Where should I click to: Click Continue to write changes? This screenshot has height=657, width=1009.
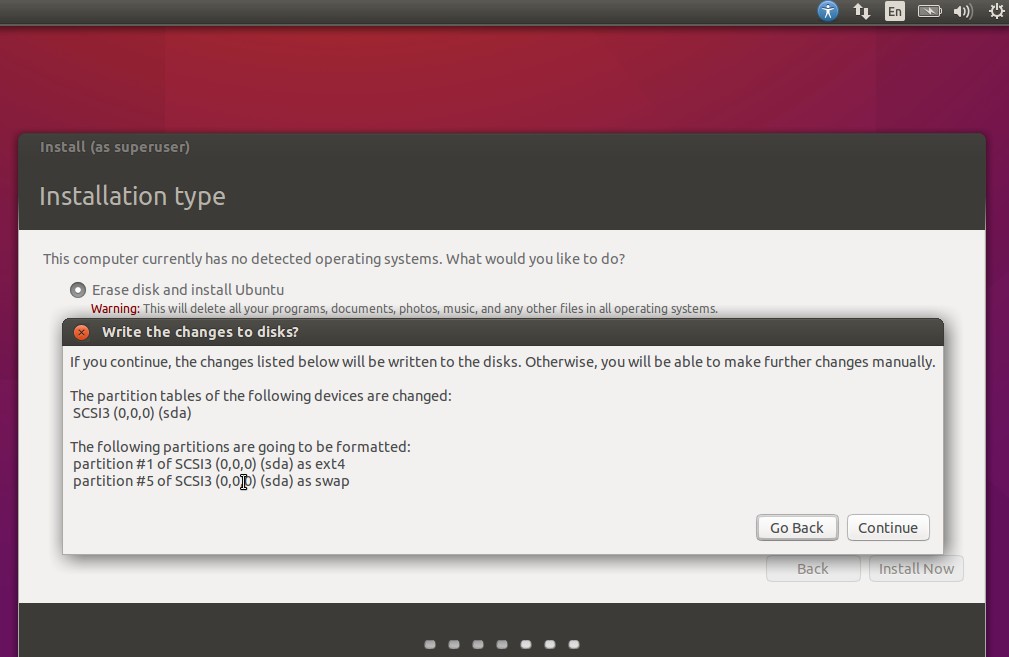888,528
